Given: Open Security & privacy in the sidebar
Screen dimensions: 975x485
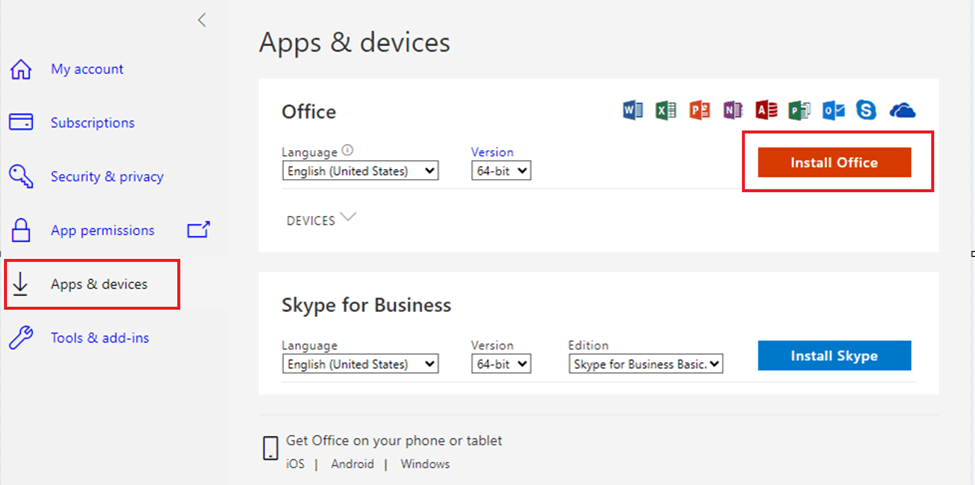Looking at the screenshot, I should click(107, 177).
